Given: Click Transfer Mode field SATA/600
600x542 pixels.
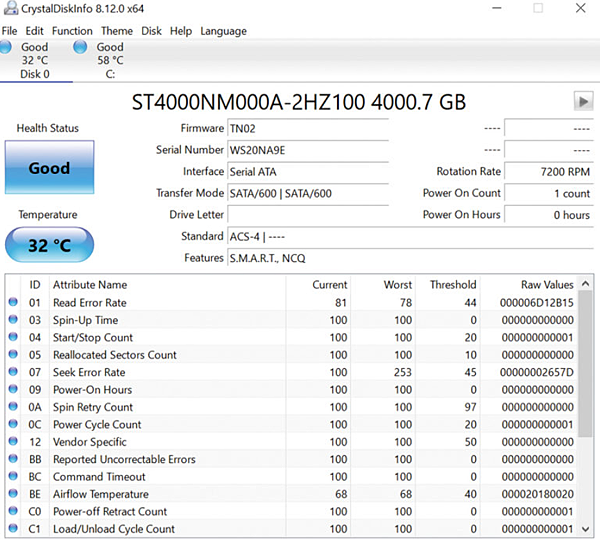Looking at the screenshot, I should 308,193.
